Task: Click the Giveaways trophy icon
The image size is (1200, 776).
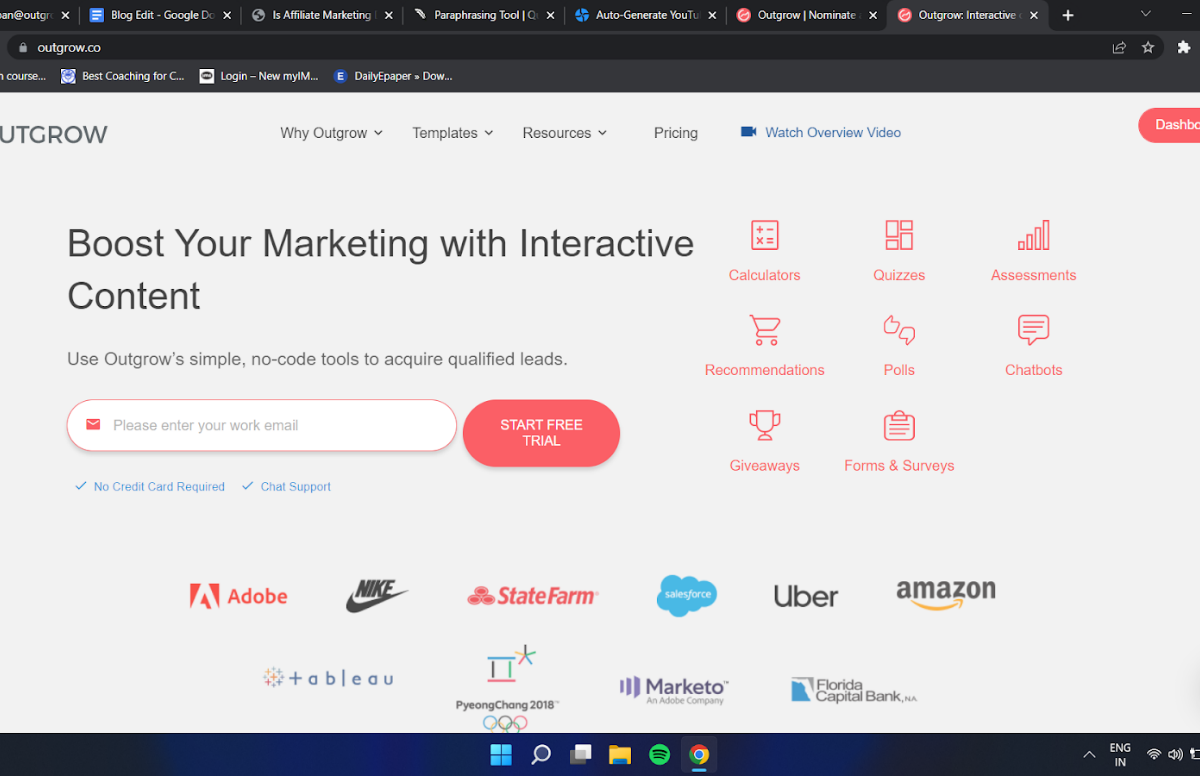Action: (764, 426)
